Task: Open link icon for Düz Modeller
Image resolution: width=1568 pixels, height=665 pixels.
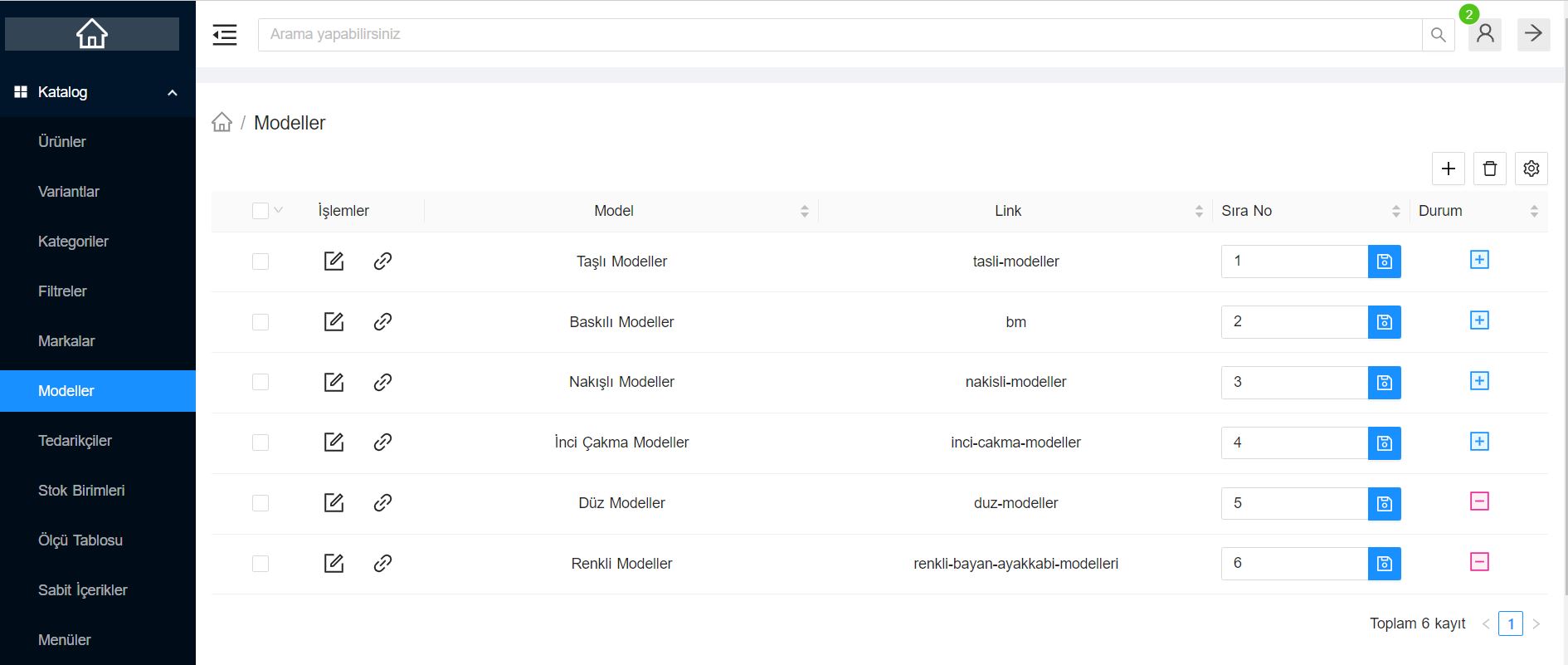Action: [x=382, y=503]
